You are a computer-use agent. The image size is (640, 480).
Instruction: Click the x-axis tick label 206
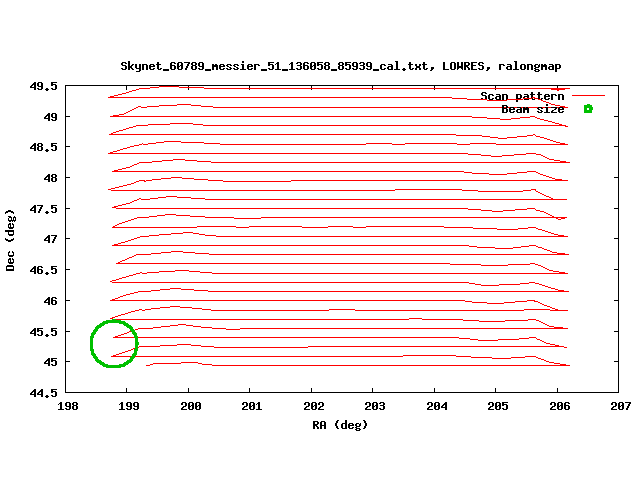pos(560,406)
